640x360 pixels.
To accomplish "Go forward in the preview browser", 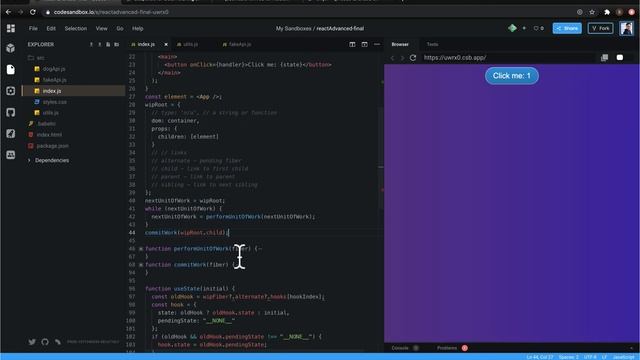I will pyautogui.click(x=402, y=58).
